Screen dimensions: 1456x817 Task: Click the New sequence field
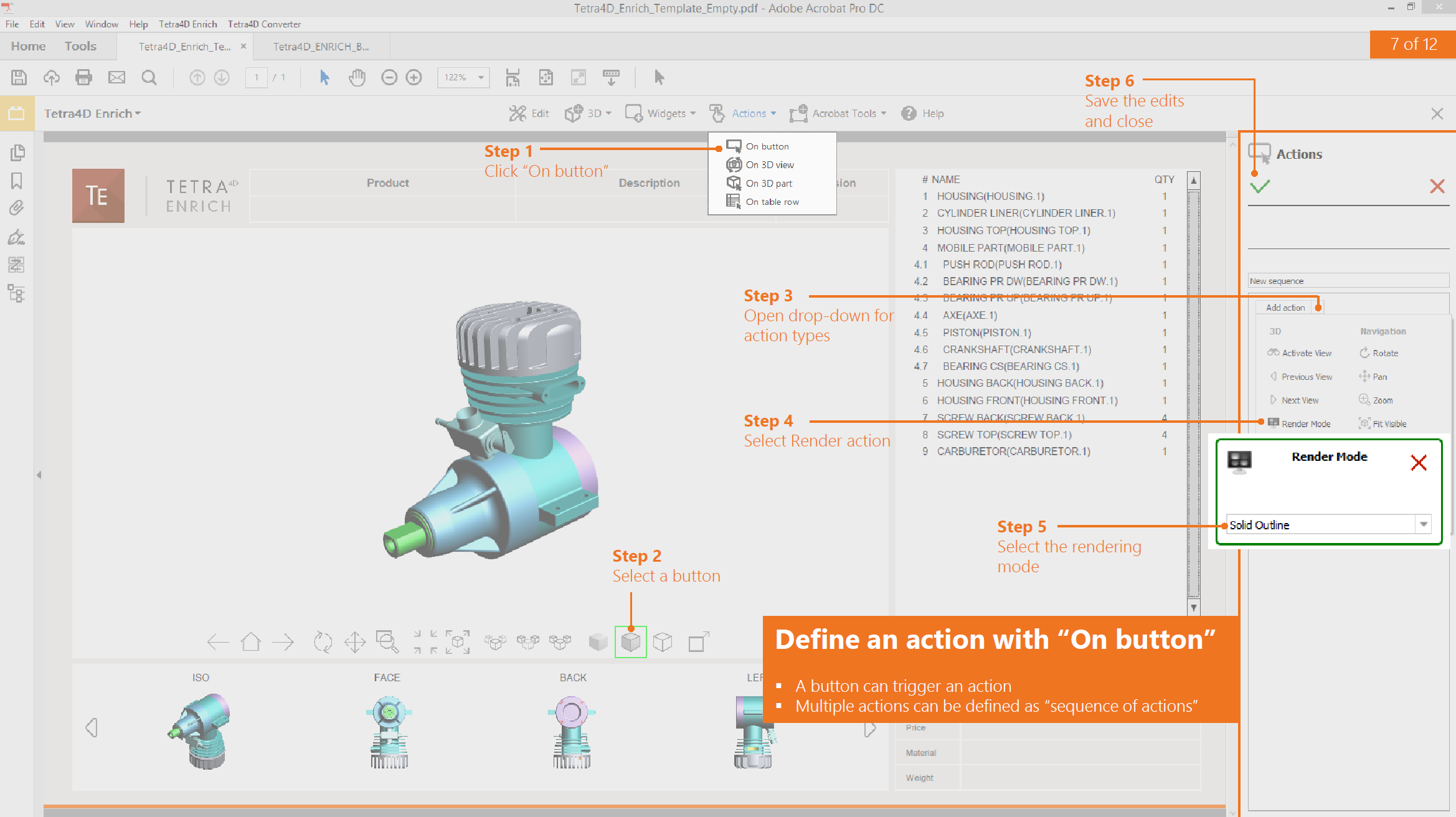(1348, 281)
